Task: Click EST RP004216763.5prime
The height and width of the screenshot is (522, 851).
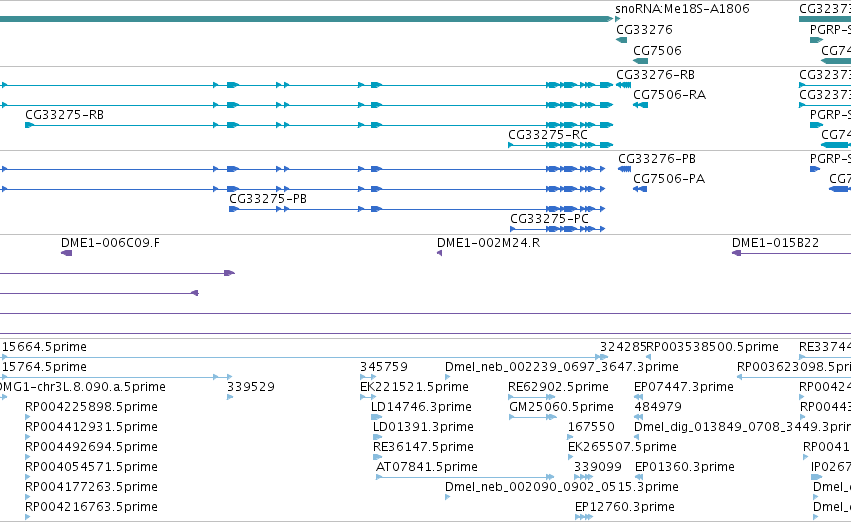Action: (91, 507)
